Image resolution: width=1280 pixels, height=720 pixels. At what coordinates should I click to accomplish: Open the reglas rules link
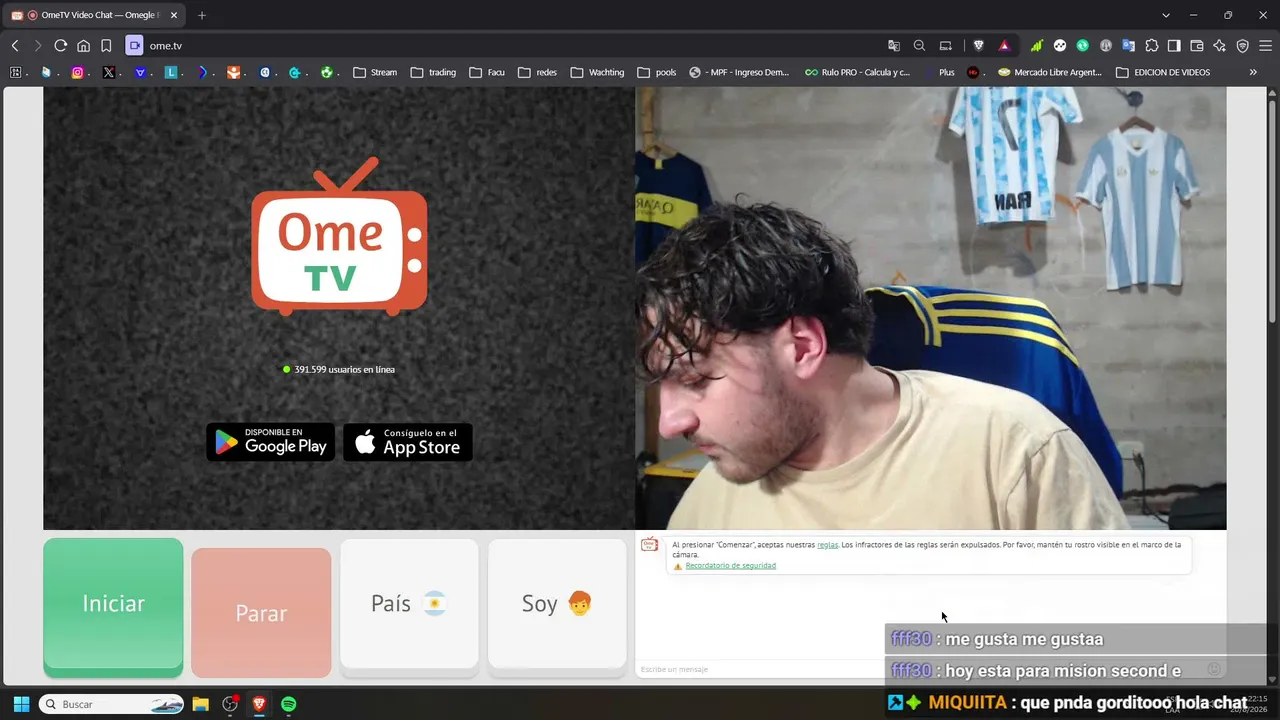click(x=827, y=545)
